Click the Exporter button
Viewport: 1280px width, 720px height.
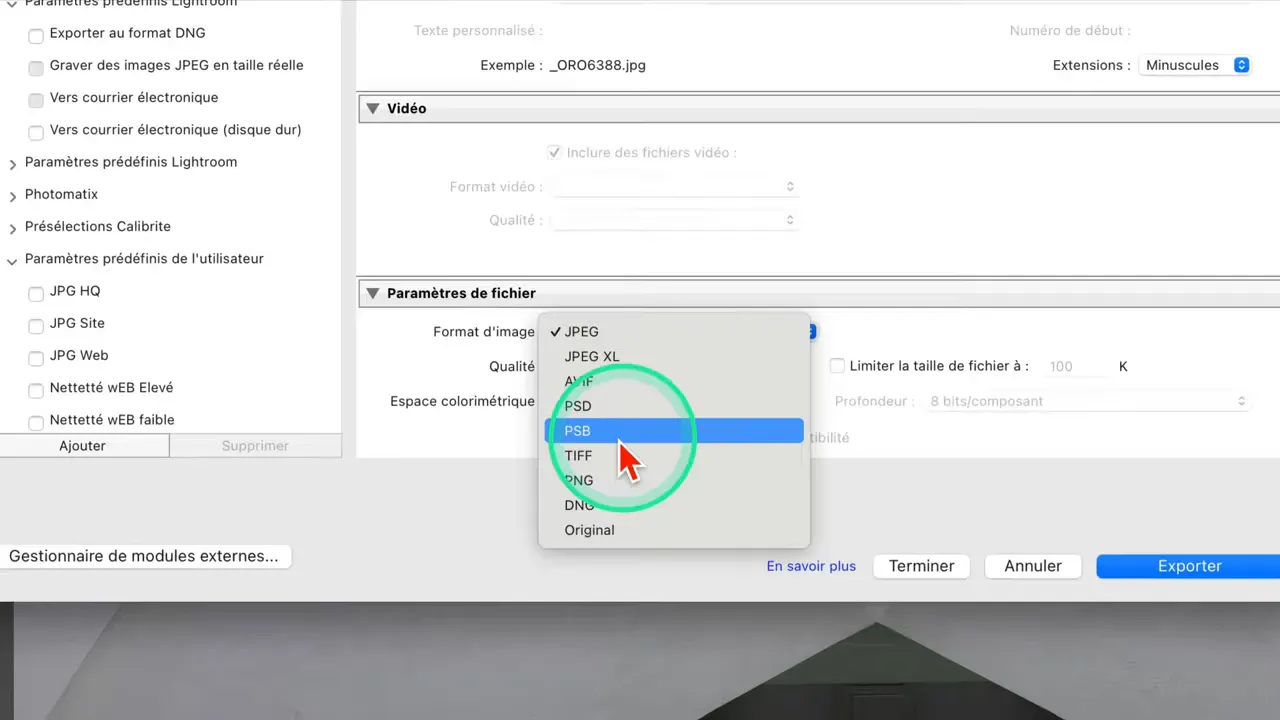(1188, 566)
